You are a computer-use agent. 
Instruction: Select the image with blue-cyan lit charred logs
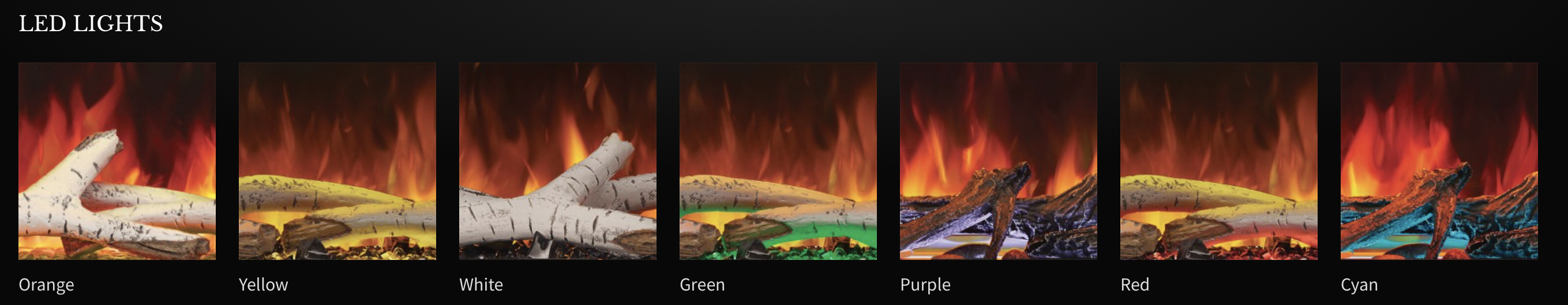click(x=1439, y=161)
